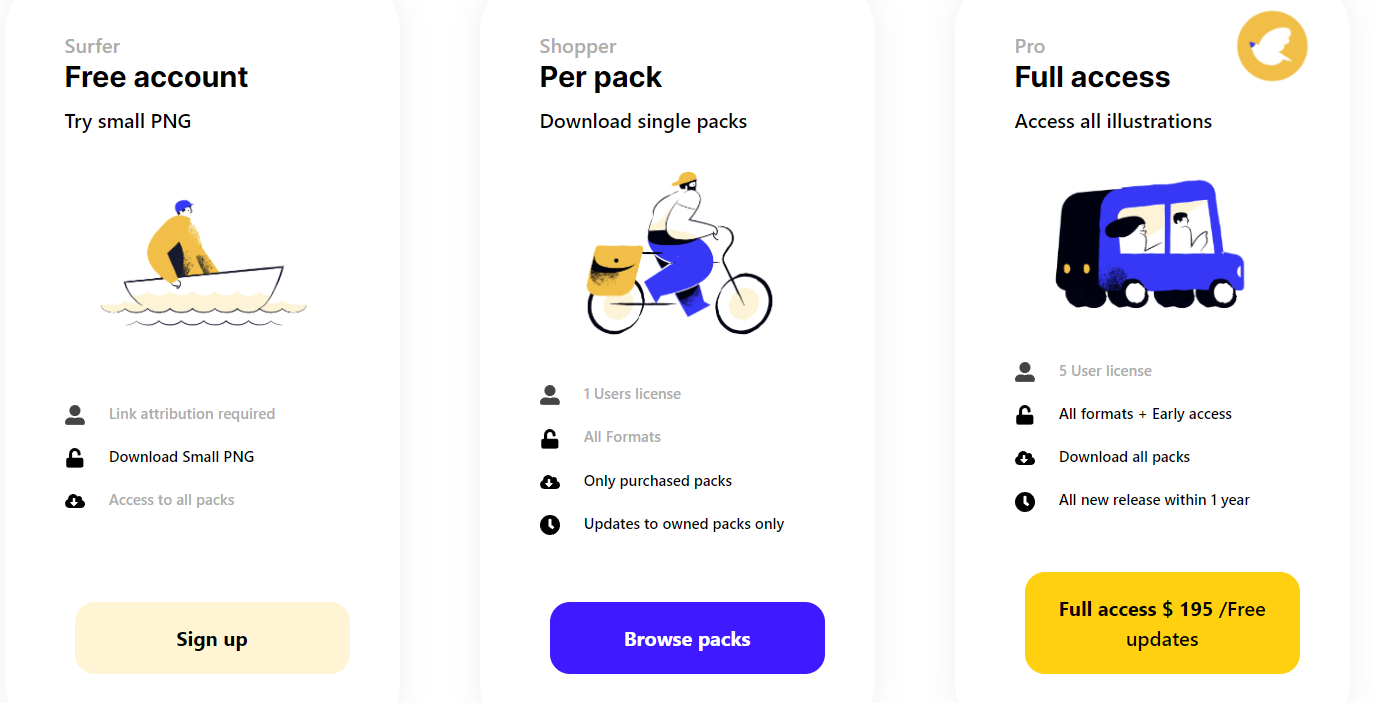Click user icon beside Link attribution required
This screenshot has width=1374, height=703.
point(75,414)
